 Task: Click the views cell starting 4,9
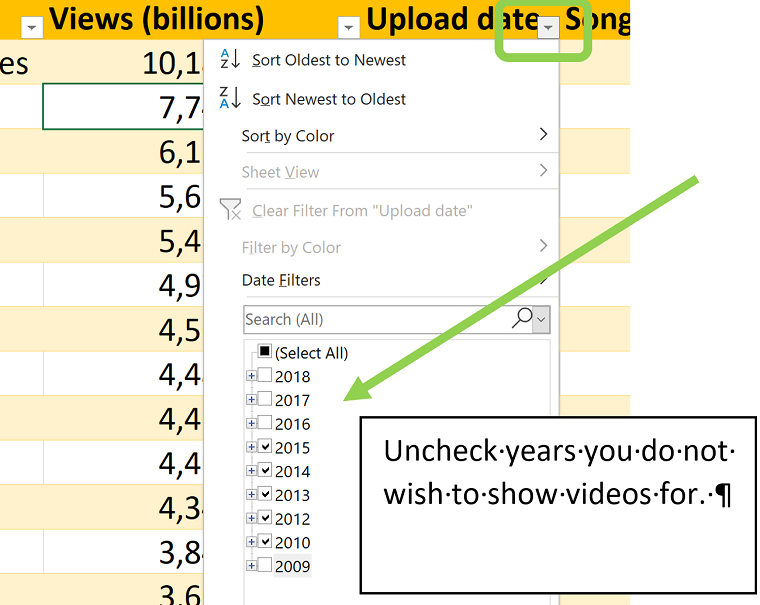[x=123, y=285]
